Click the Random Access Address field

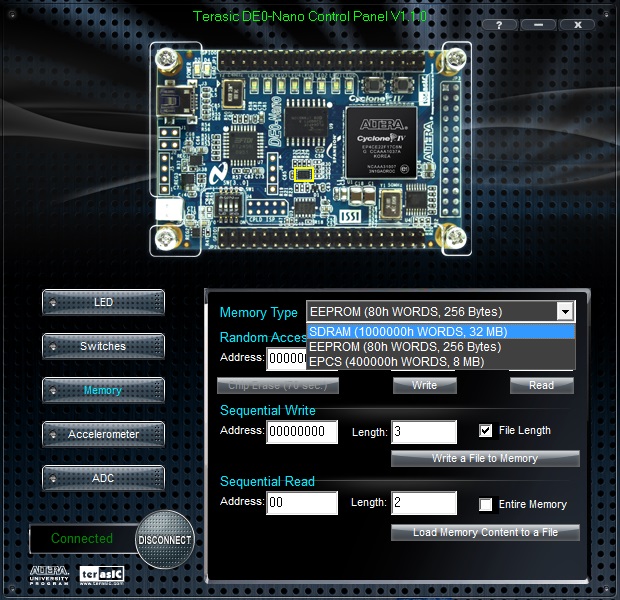point(287,359)
